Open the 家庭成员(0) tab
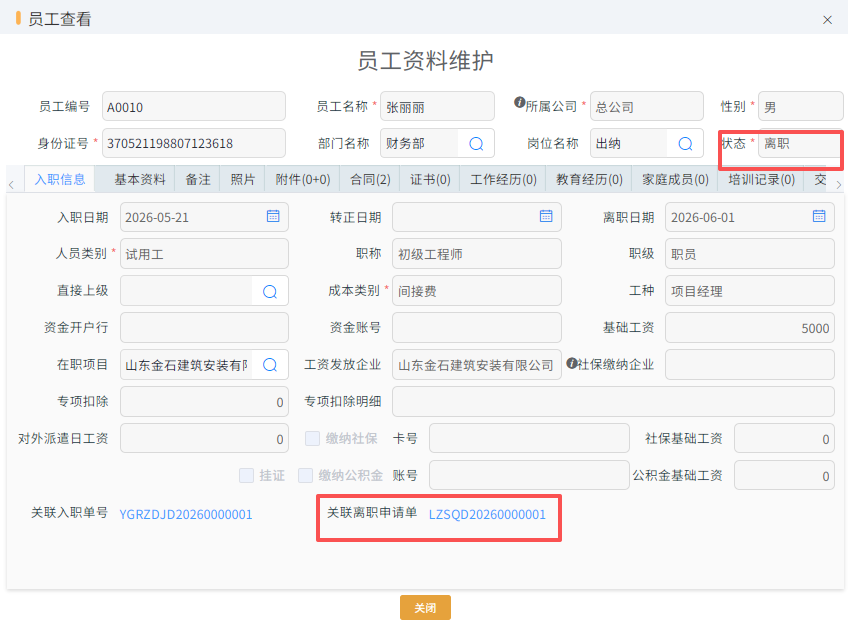Image resolution: width=848 pixels, height=624 pixels. click(x=675, y=180)
